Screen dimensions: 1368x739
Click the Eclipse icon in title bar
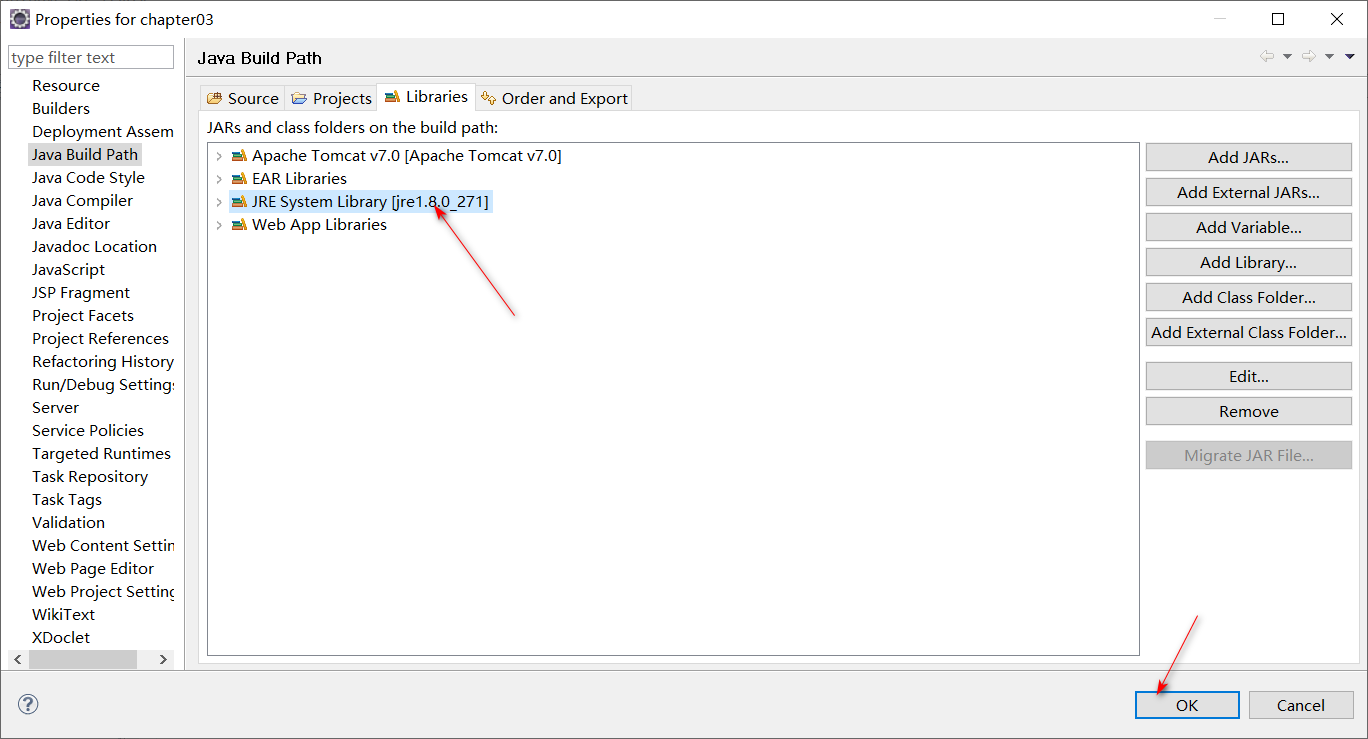[19, 19]
